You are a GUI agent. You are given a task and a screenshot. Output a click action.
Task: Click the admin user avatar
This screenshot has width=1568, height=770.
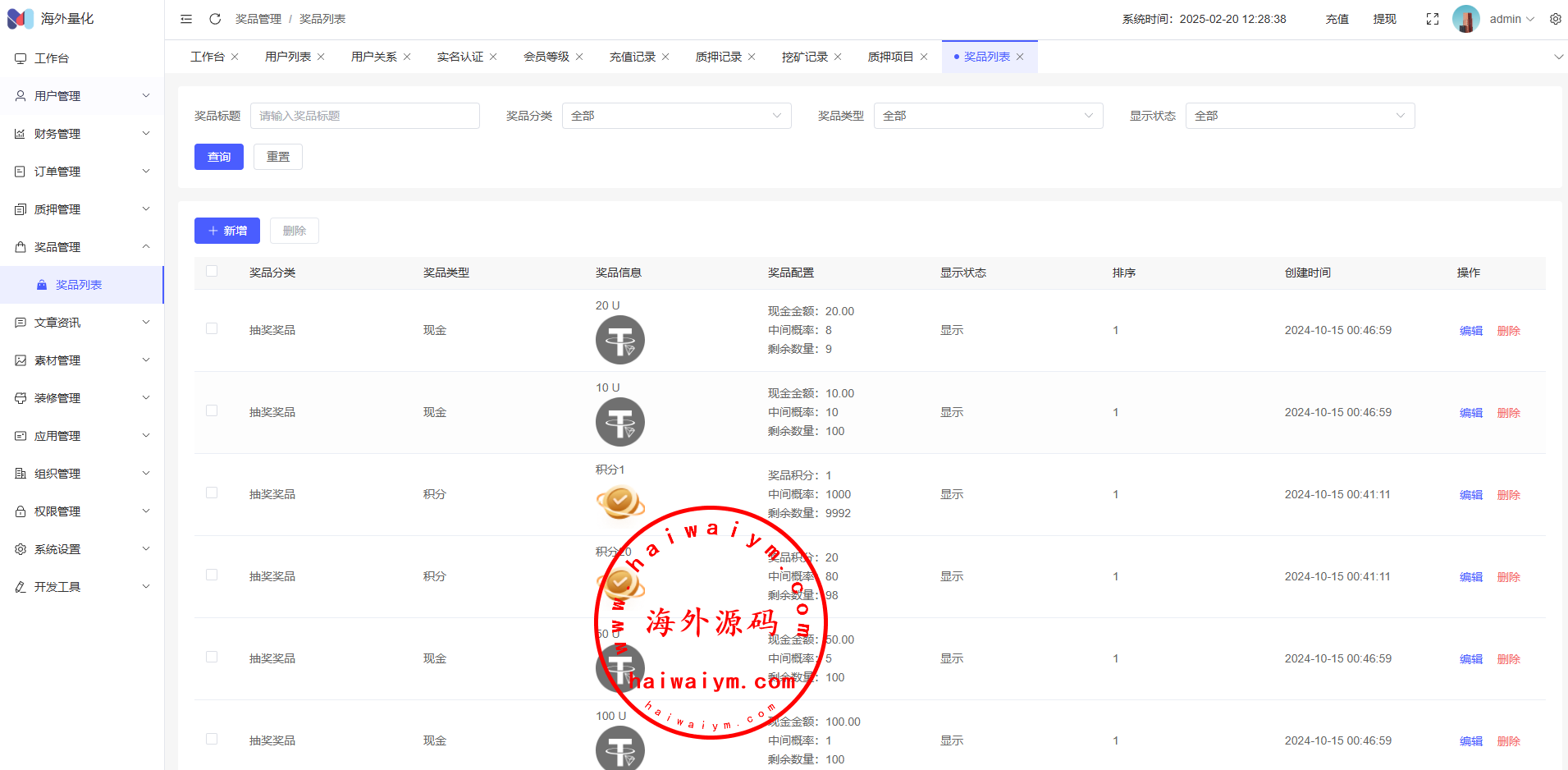click(1465, 19)
